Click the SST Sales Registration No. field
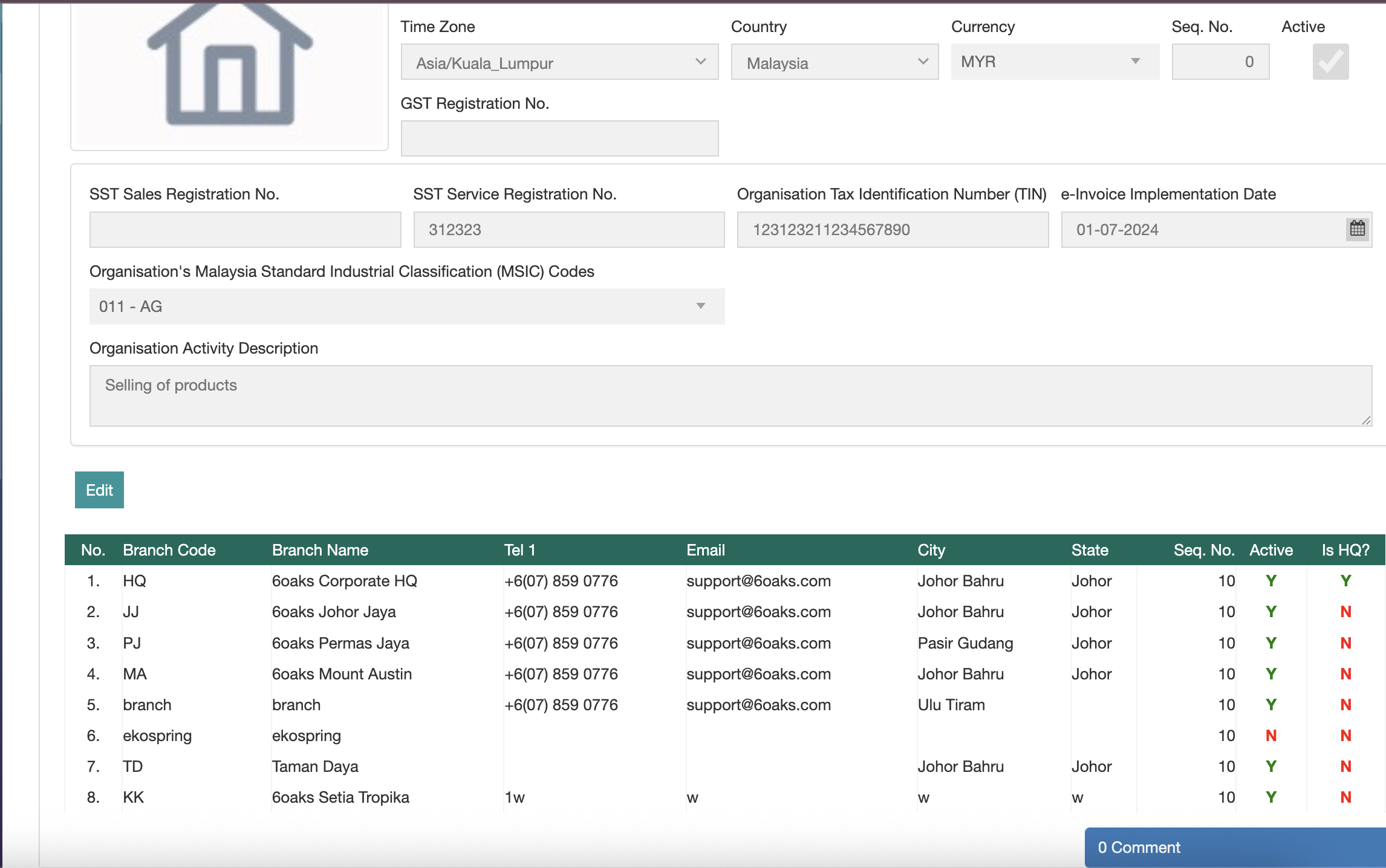The width and height of the screenshot is (1386, 868). (x=245, y=230)
